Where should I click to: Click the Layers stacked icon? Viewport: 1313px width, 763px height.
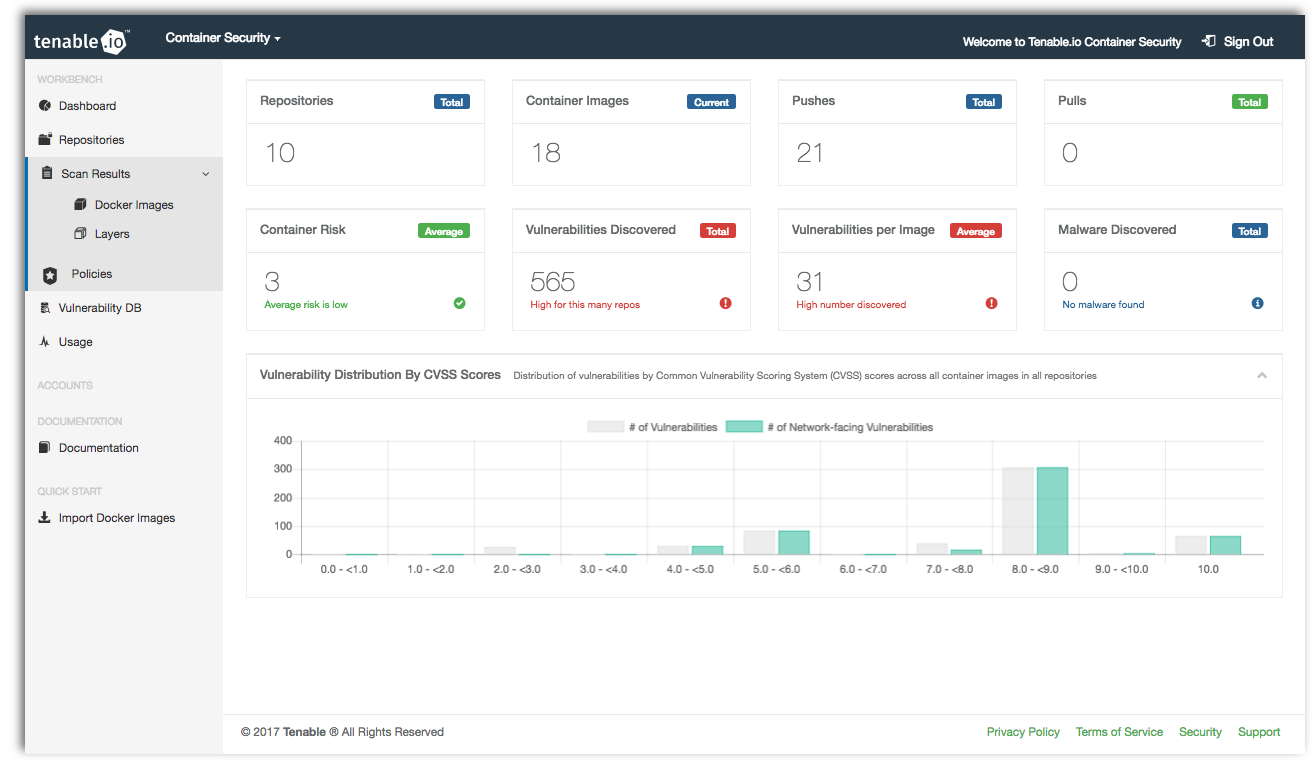(x=81, y=234)
